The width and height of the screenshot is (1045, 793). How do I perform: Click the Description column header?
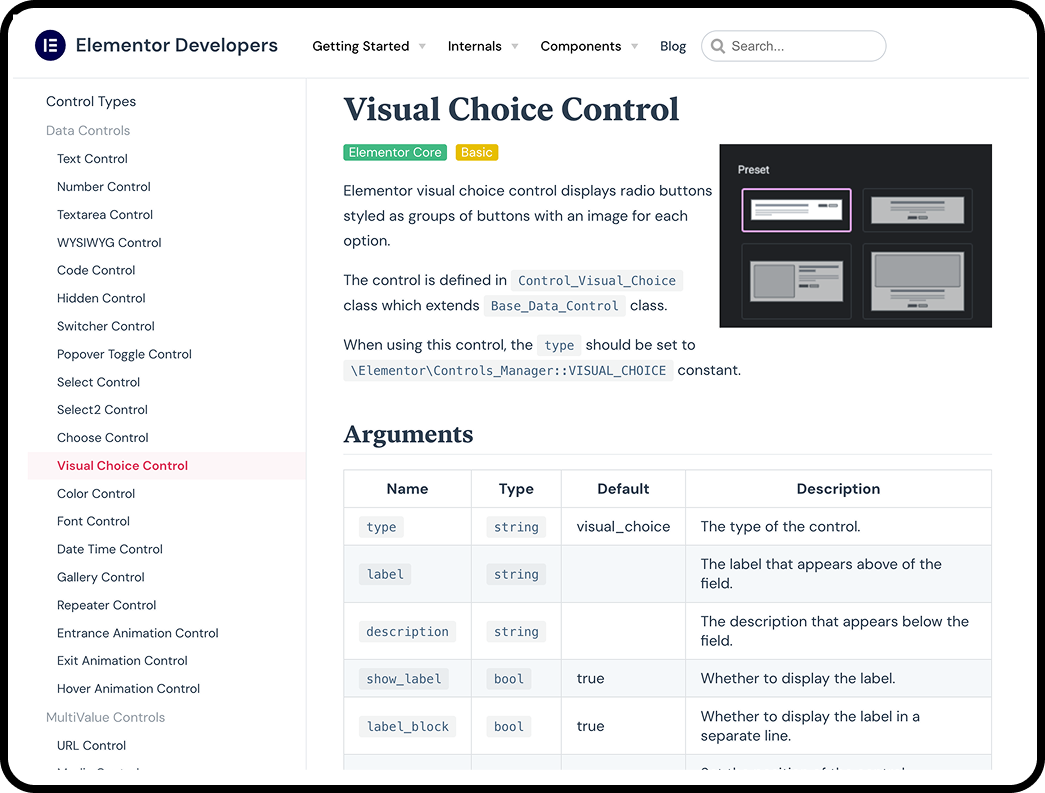point(838,488)
